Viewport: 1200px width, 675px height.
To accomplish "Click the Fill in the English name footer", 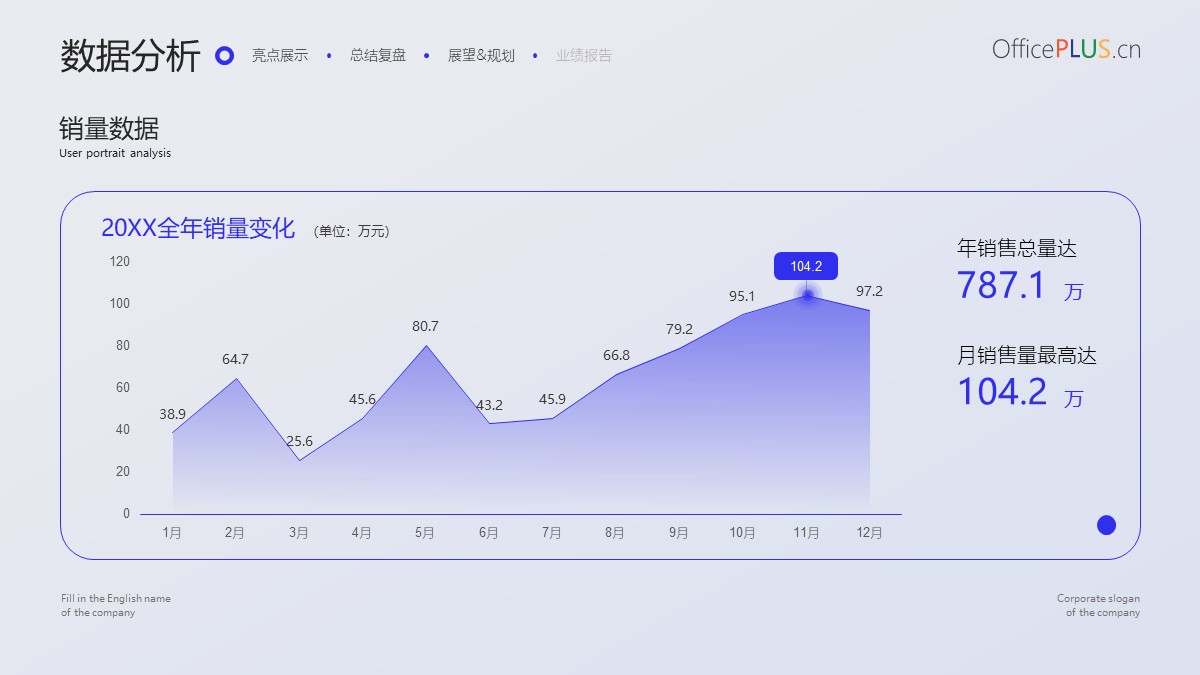I will [x=116, y=605].
